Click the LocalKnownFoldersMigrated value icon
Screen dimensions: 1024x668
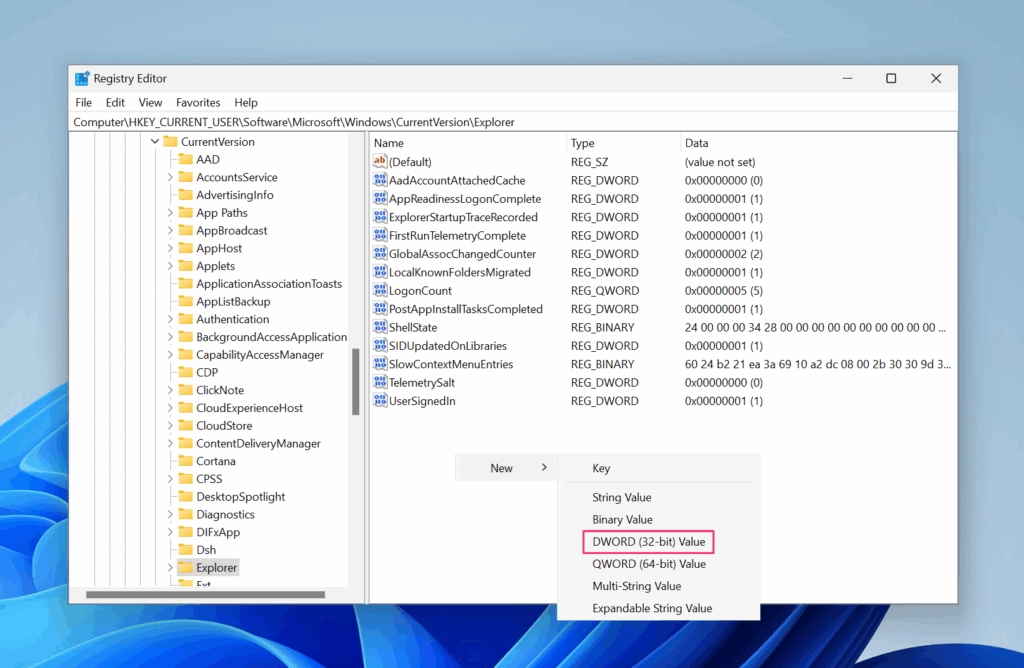click(380, 272)
